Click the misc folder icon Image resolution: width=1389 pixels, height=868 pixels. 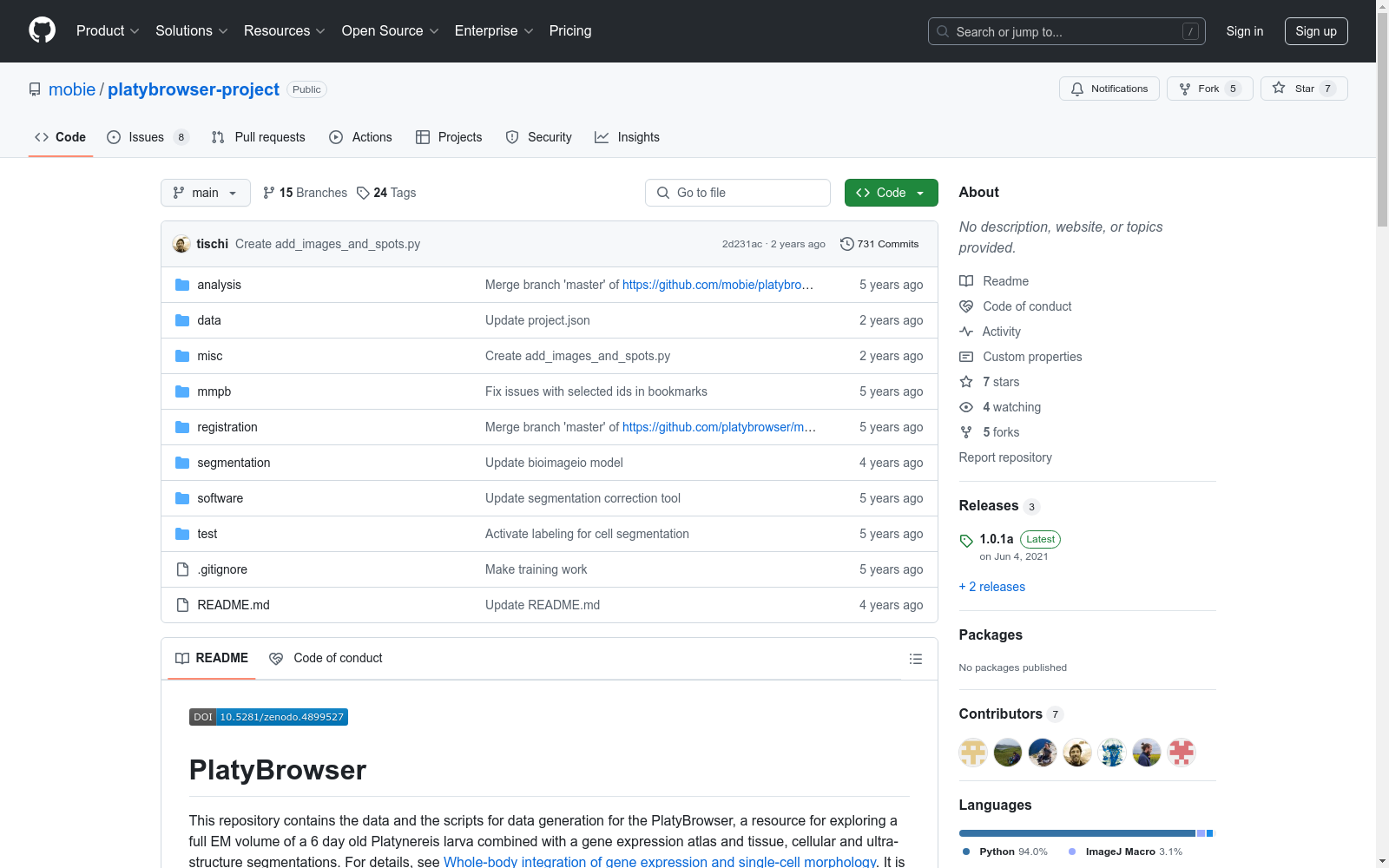[182, 356]
